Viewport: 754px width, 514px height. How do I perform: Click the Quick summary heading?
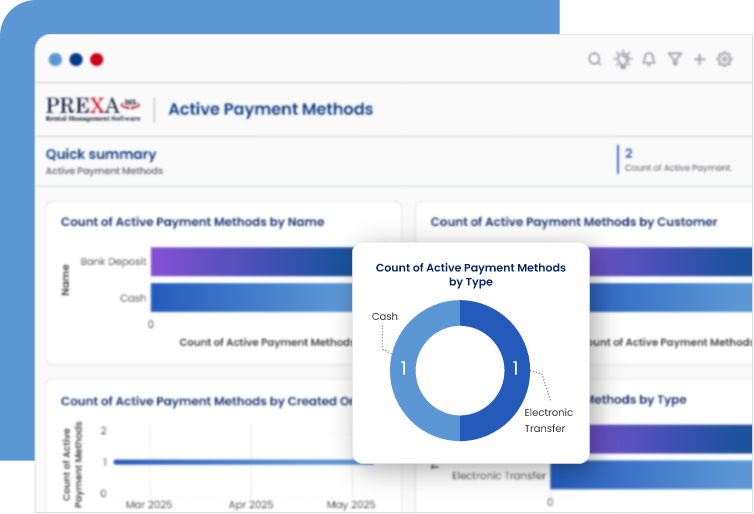point(101,154)
